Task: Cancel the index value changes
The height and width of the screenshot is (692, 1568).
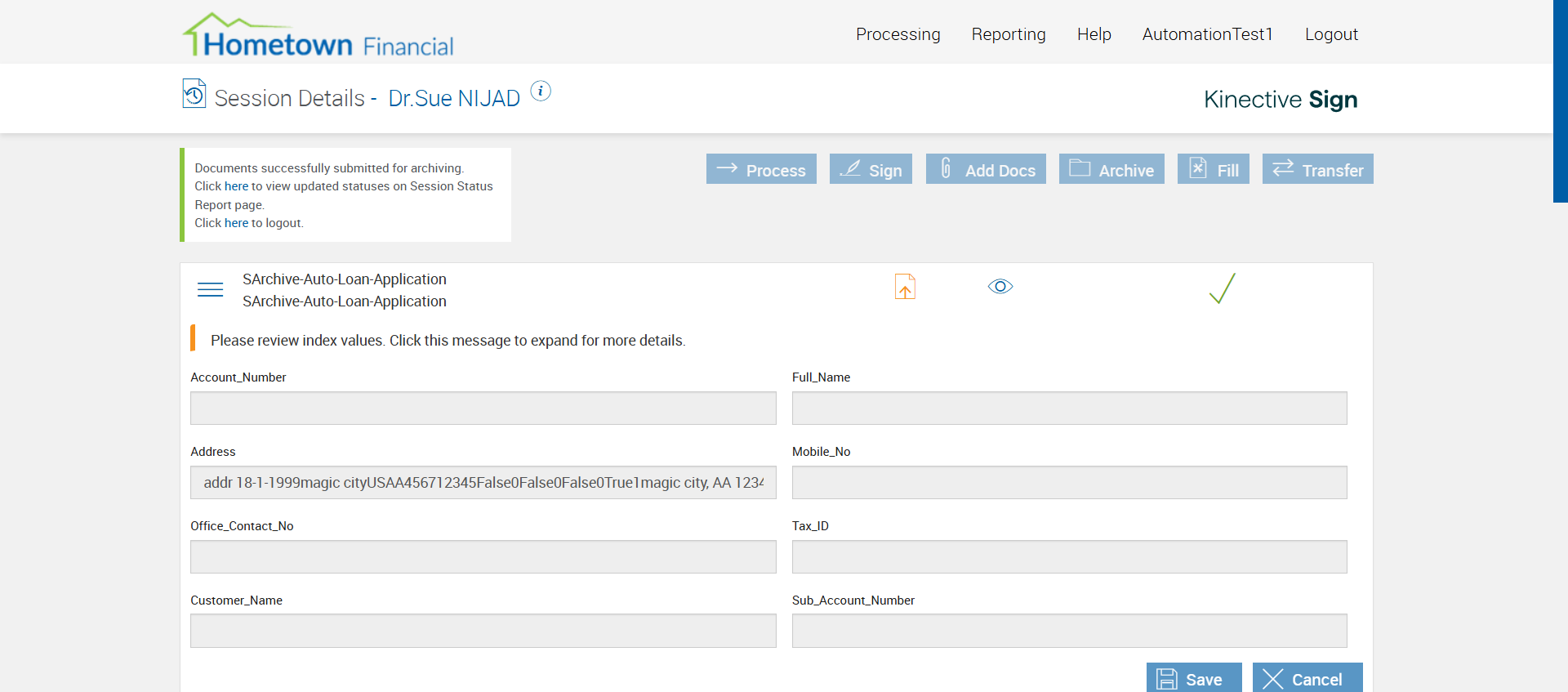Action: 1307,679
